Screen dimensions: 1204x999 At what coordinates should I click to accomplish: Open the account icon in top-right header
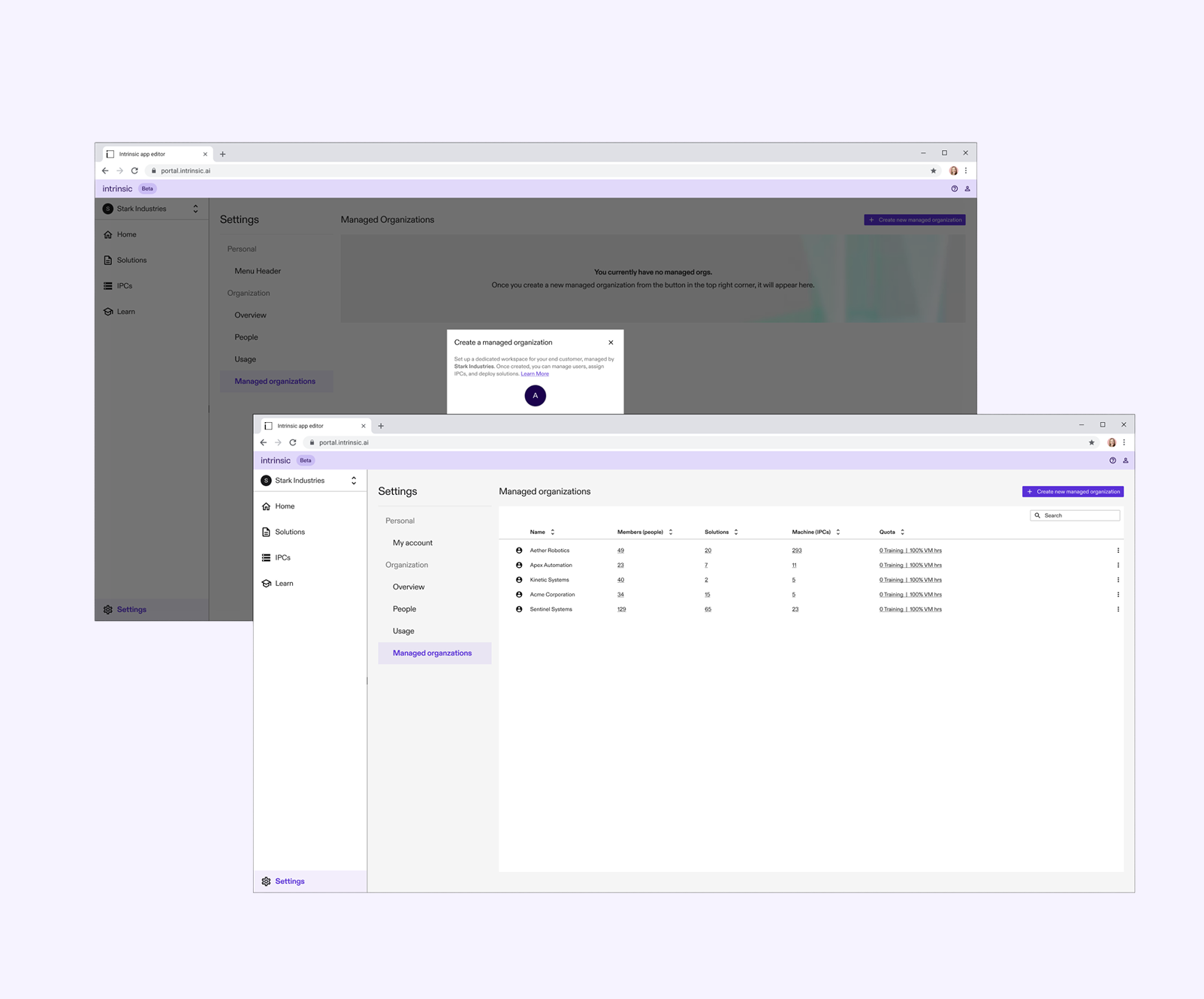coord(1125,460)
